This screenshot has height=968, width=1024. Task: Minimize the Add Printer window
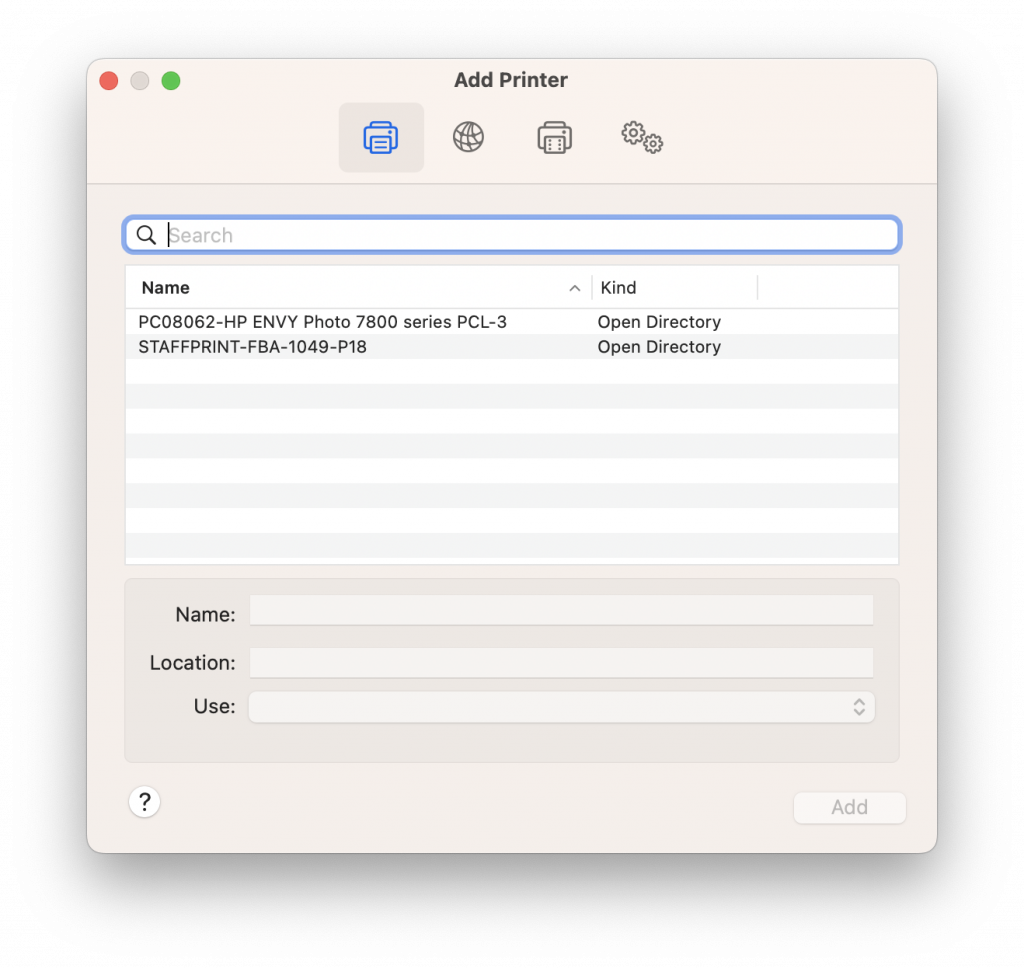point(140,81)
